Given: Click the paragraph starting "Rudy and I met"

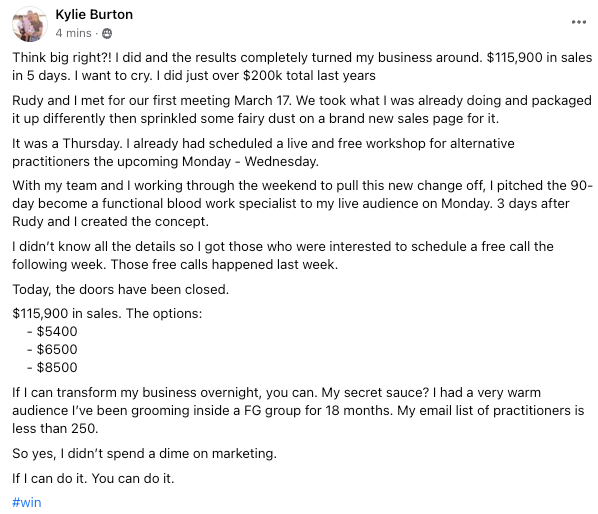Looking at the screenshot, I should click(302, 109).
